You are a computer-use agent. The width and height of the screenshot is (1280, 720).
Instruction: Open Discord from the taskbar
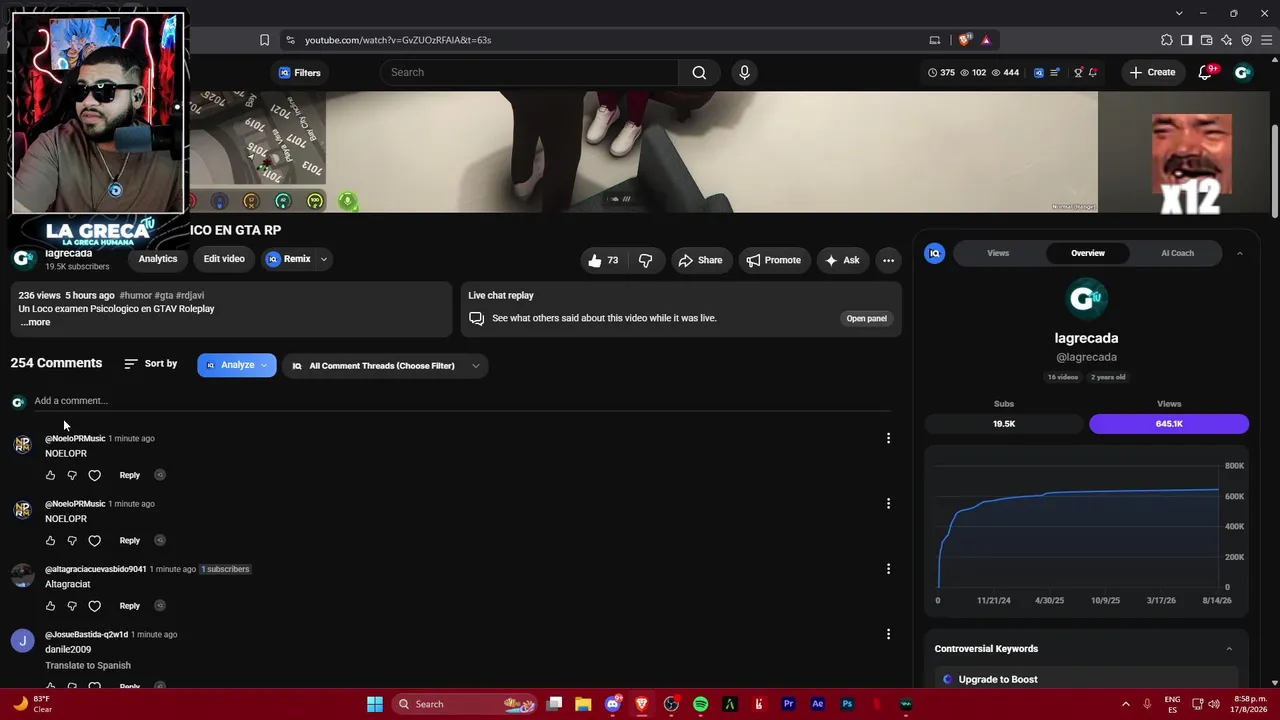click(613, 704)
